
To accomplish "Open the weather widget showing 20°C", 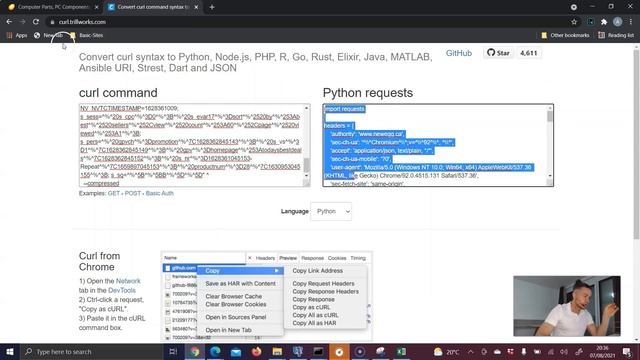I will [x=447, y=351].
